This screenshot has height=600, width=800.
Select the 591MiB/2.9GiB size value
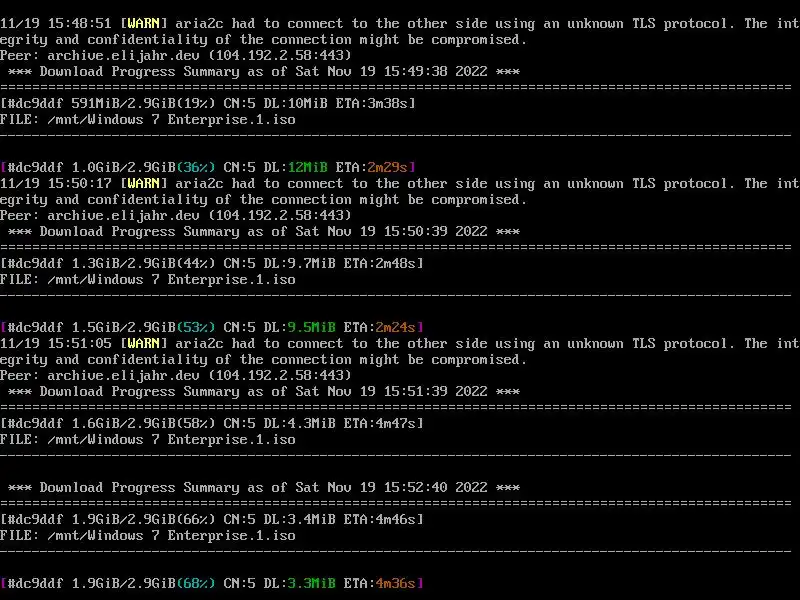123,104
